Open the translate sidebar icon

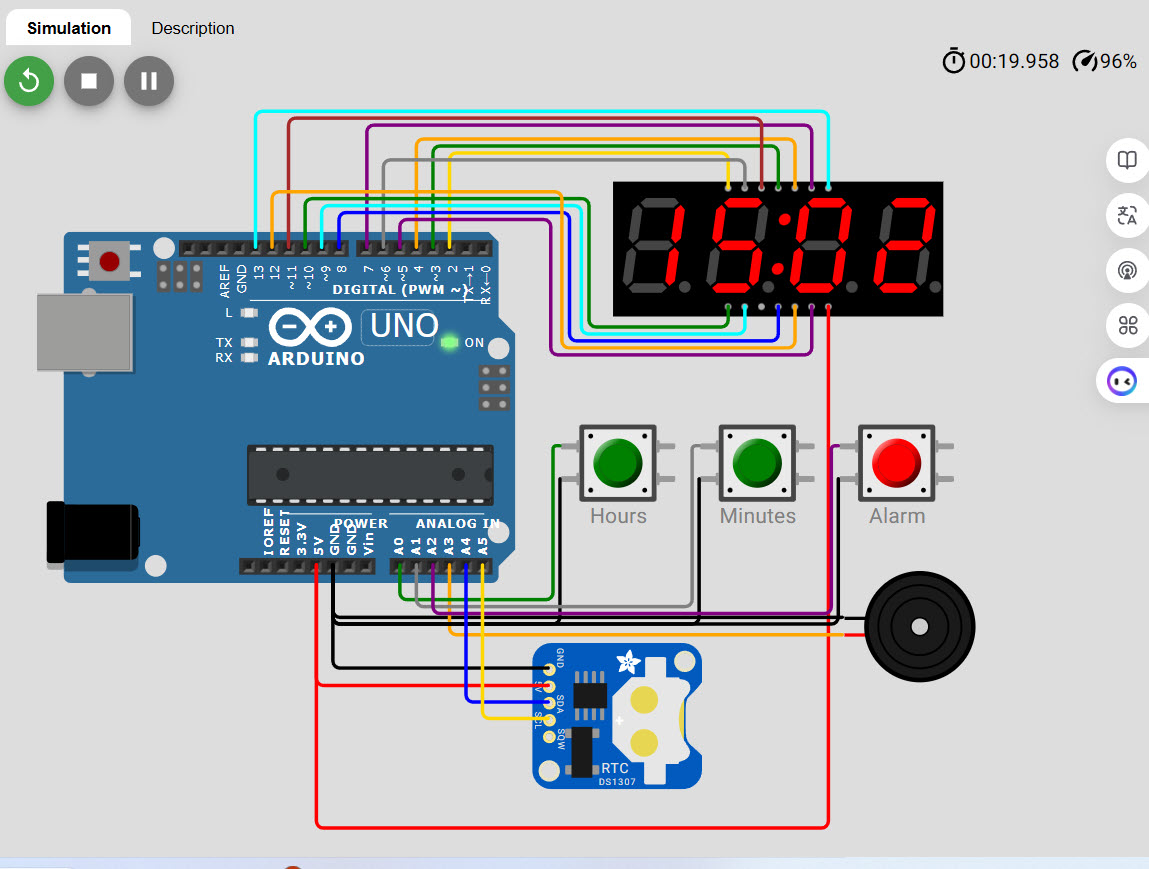1127,215
